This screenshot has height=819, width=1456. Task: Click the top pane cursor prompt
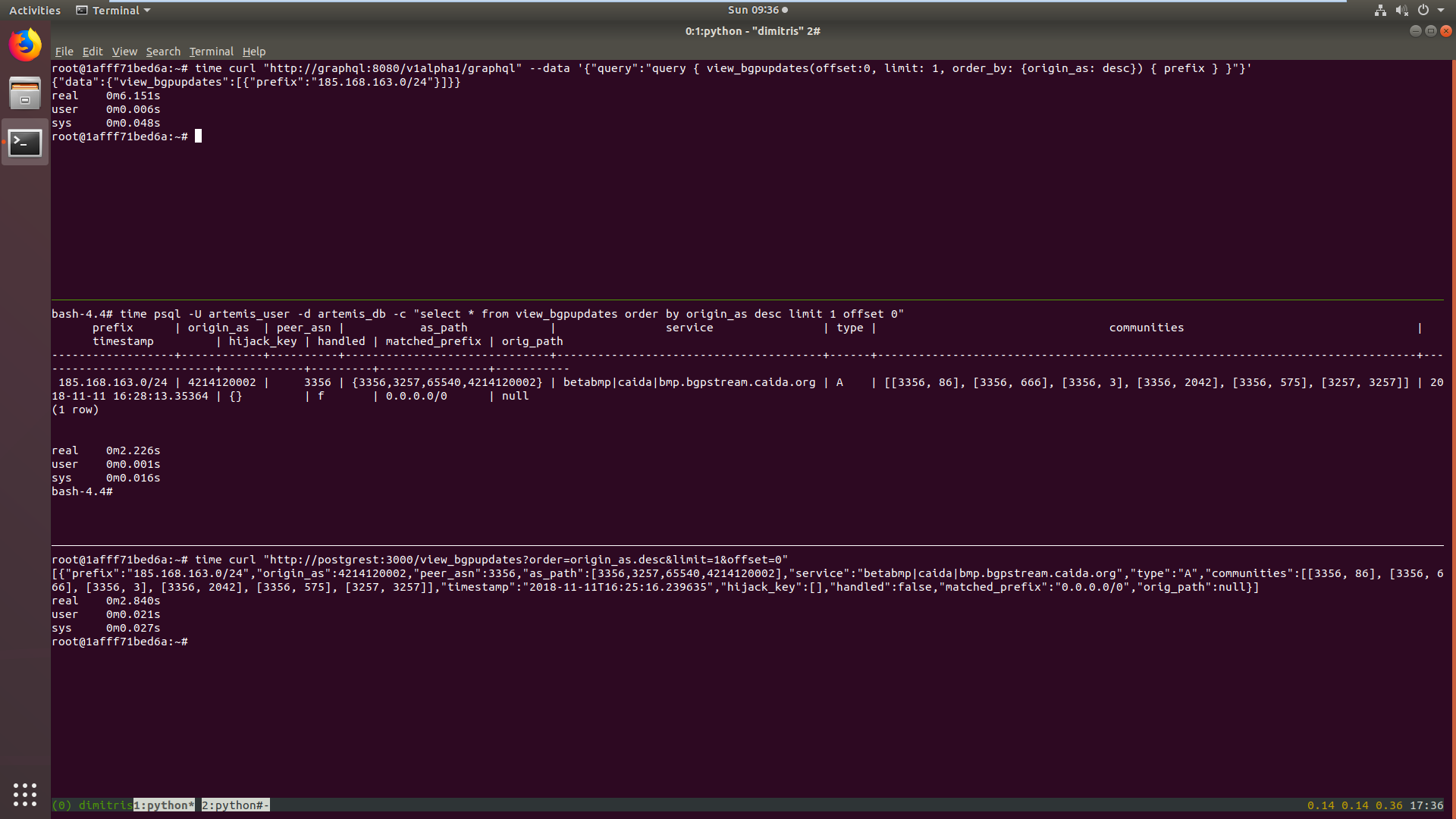click(x=198, y=136)
